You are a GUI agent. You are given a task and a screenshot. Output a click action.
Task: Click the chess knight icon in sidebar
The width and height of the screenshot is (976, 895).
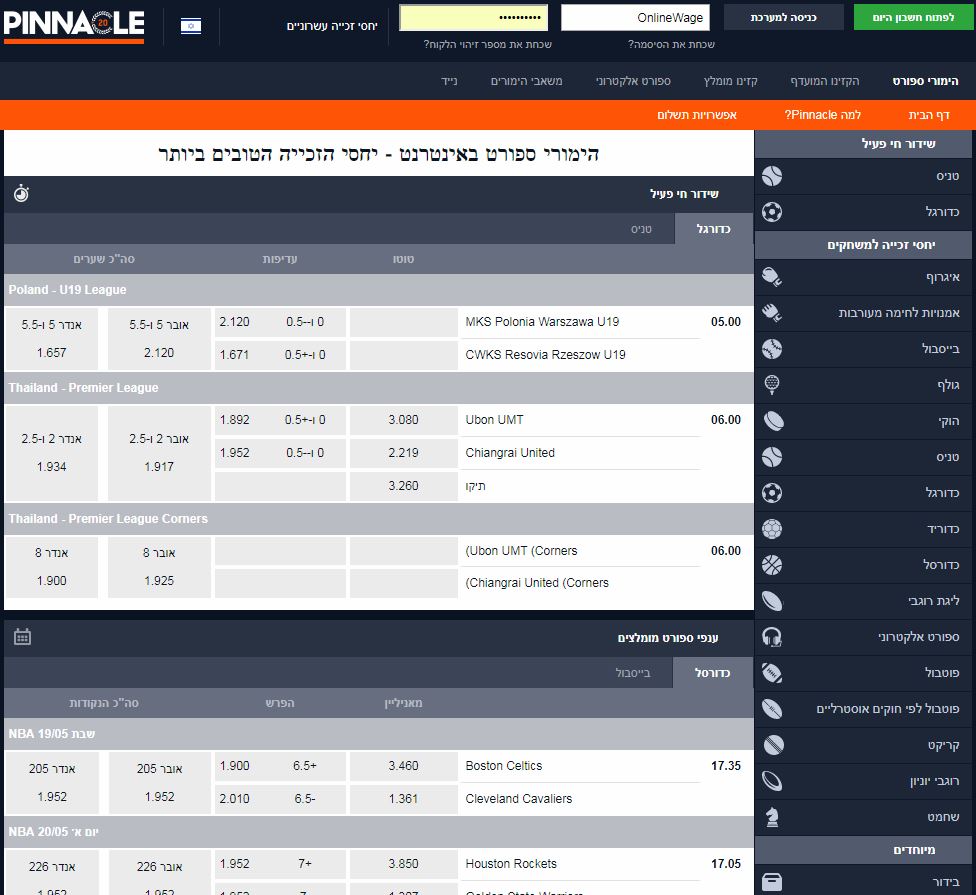pos(771,817)
